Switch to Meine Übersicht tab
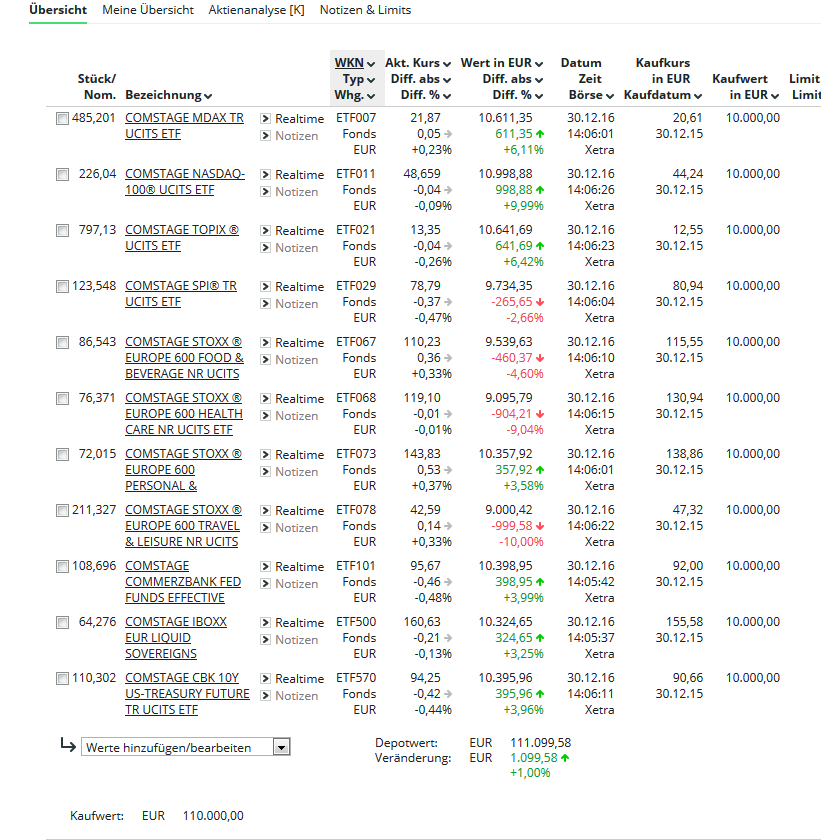 148,10
